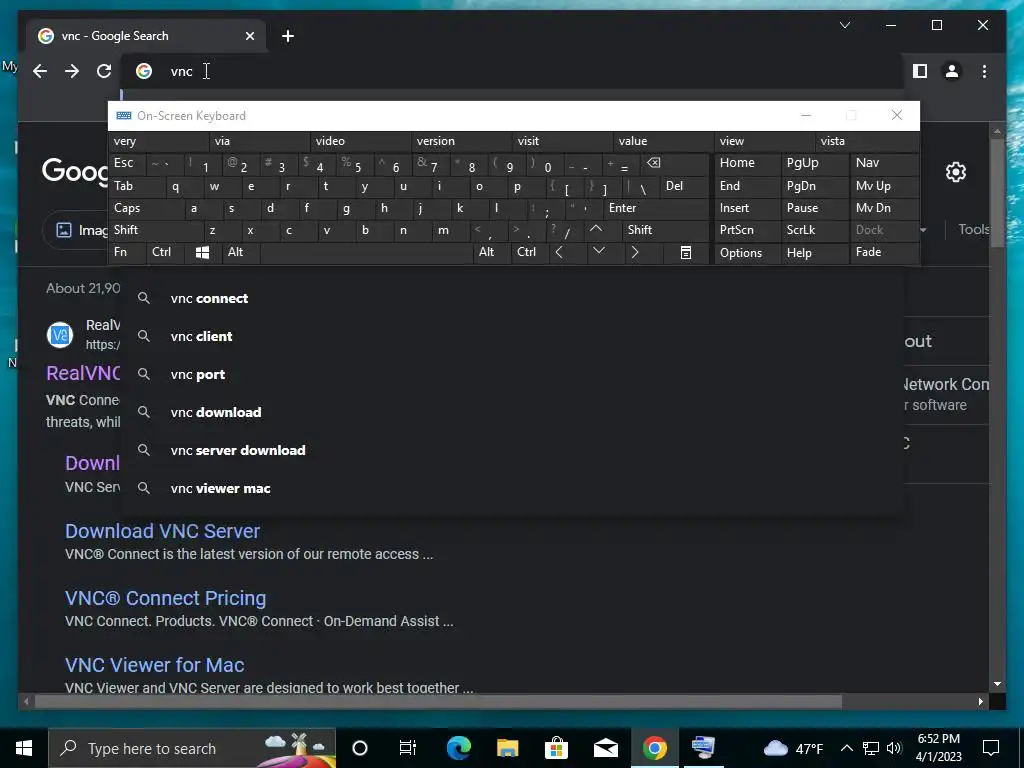The image size is (1024, 768).
Task: Hit the Backspace key on On-Screen Keyboard
Action: (x=674, y=163)
